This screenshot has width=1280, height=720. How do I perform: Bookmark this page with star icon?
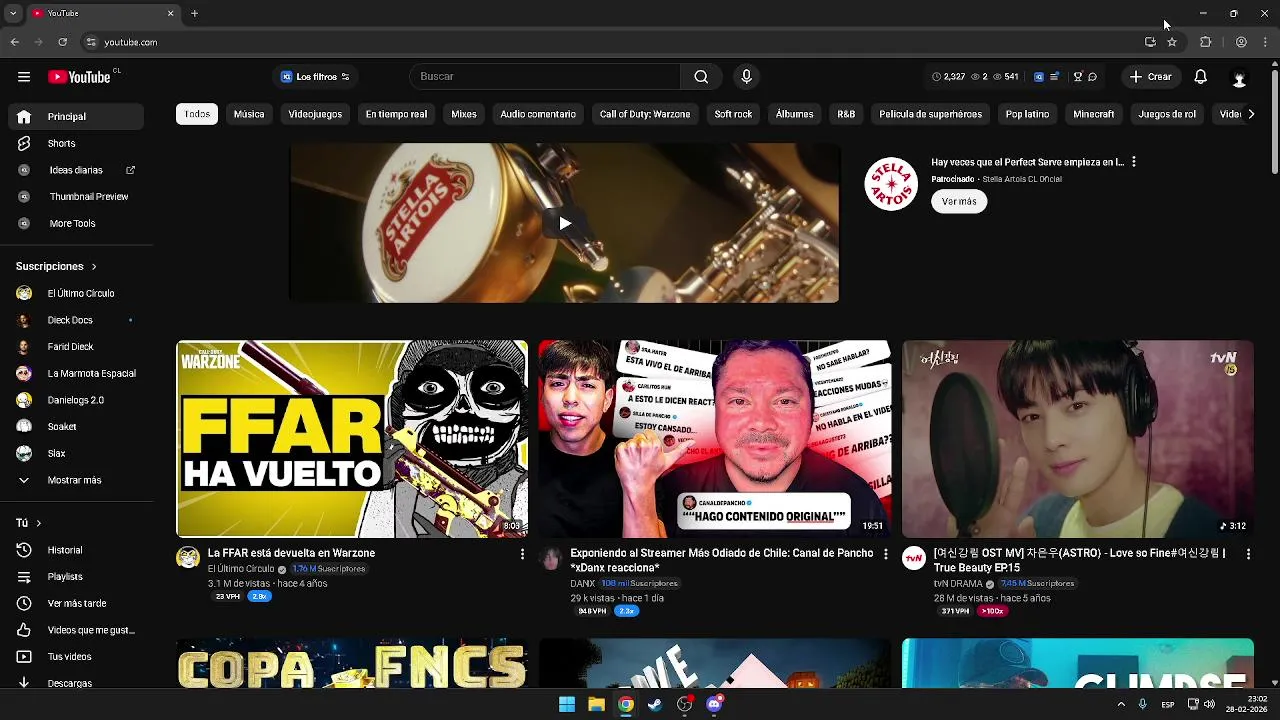(1172, 42)
